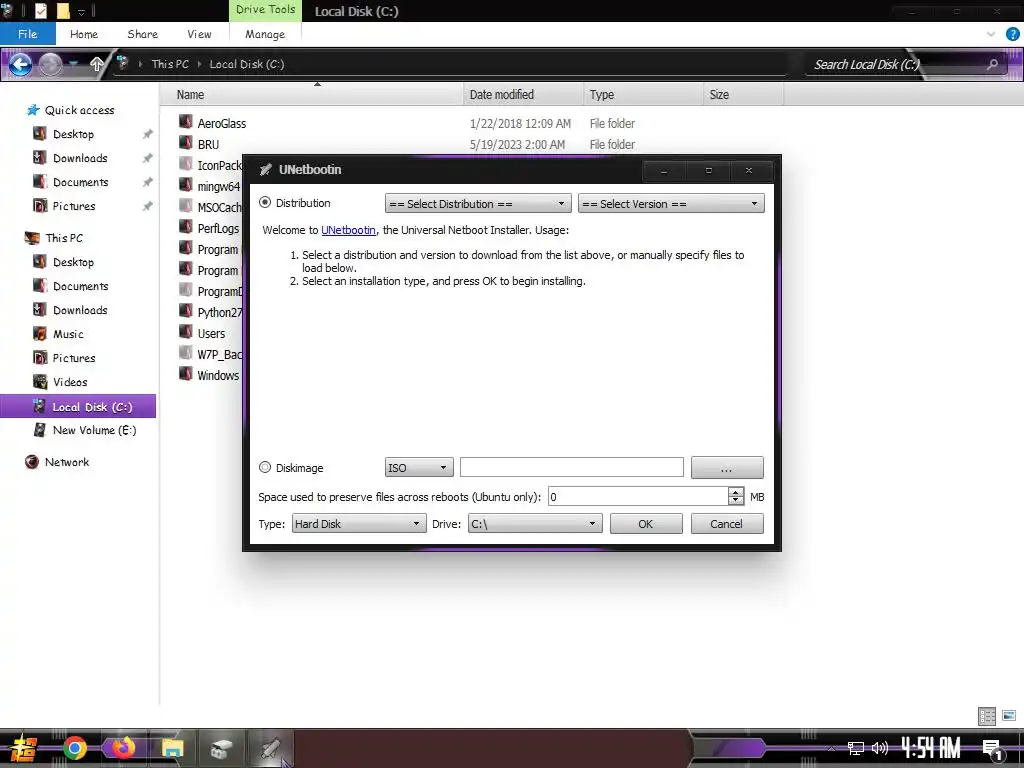Screen dimensions: 1024x768
Task: Expand the ribbon with the chevron
Action: 991,34
